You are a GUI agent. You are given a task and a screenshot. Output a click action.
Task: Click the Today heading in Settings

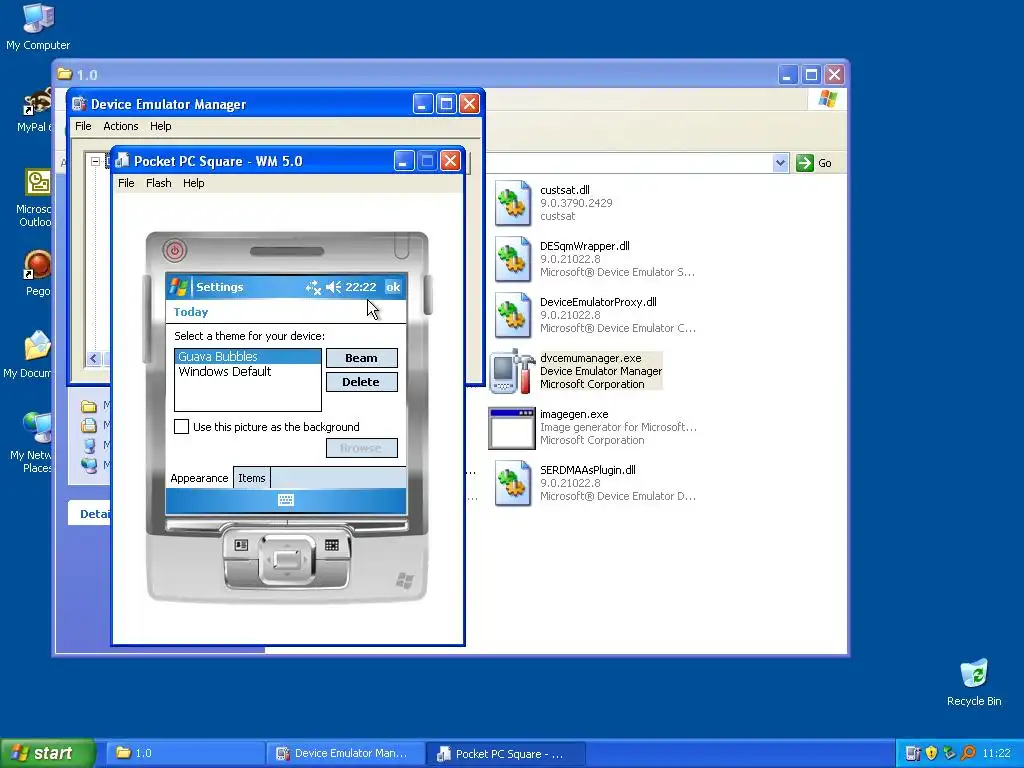click(x=191, y=312)
